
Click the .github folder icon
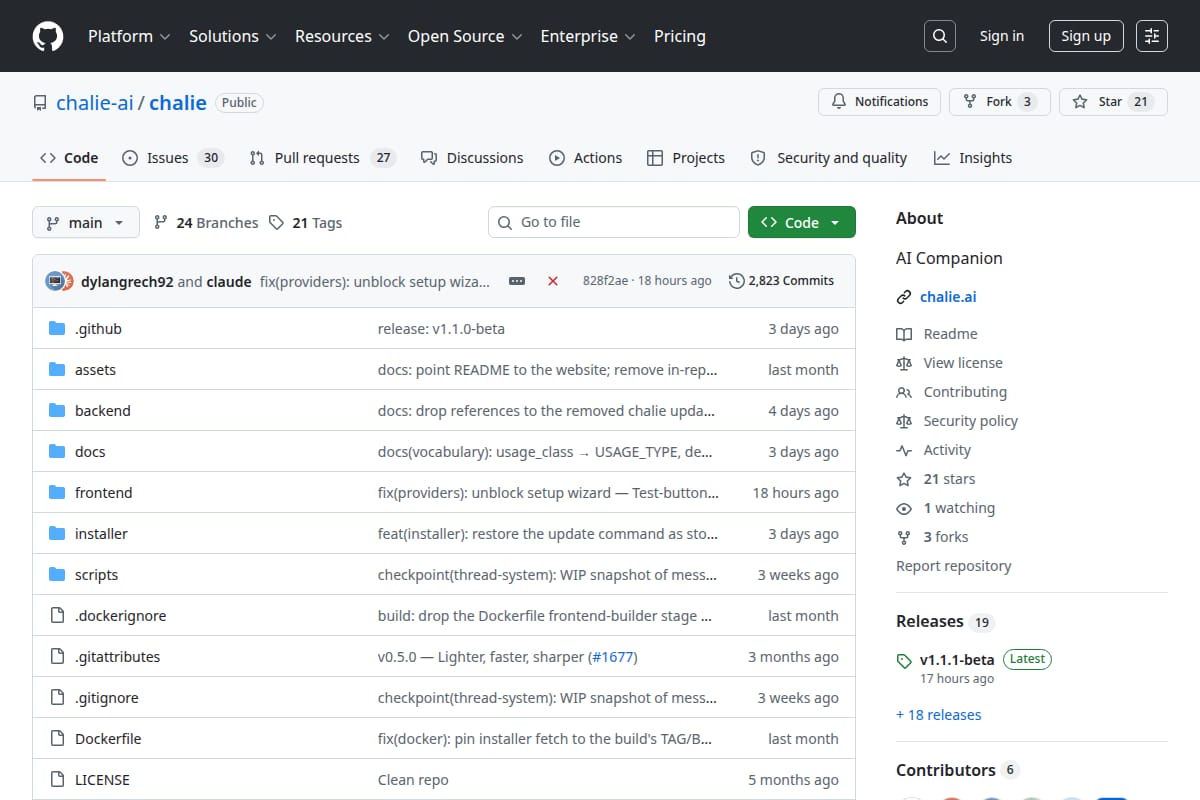(57, 329)
